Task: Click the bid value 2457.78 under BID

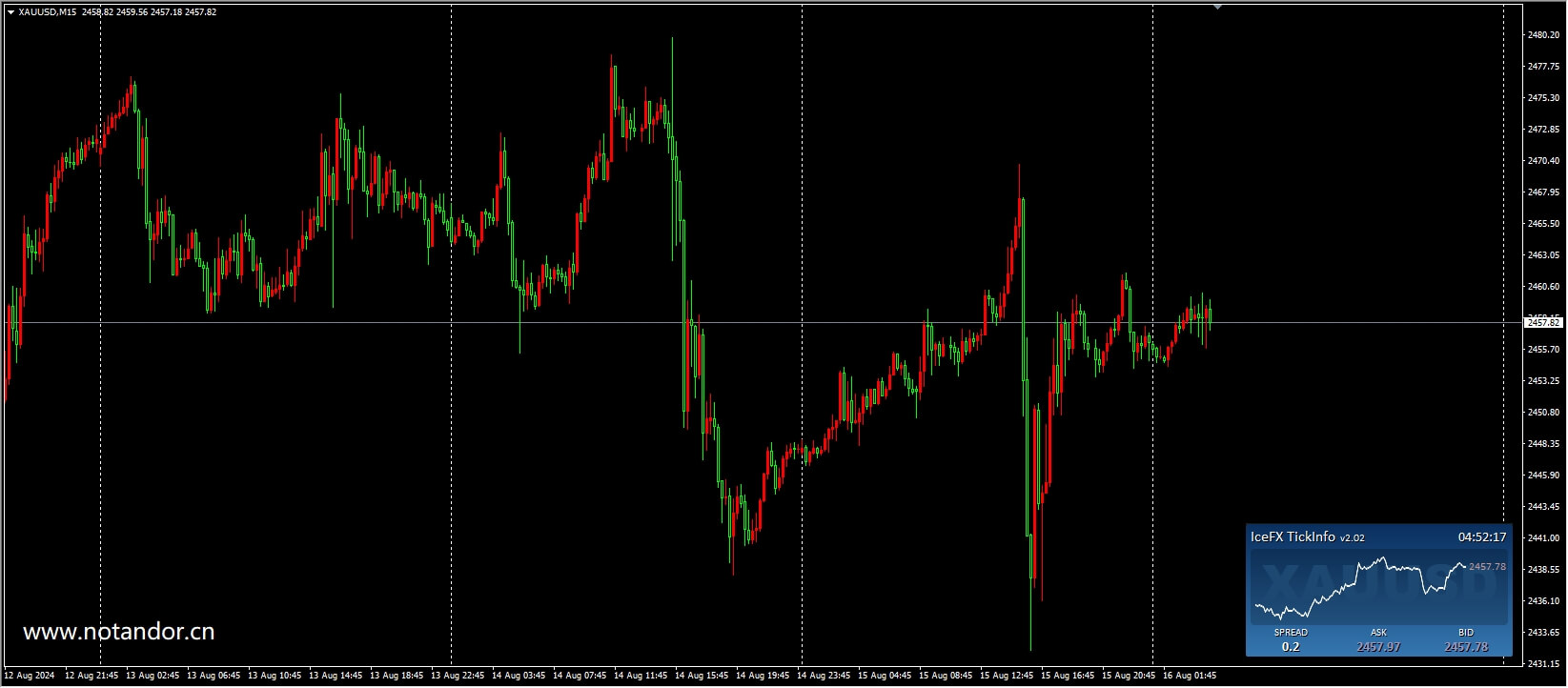Action: pos(1466,647)
